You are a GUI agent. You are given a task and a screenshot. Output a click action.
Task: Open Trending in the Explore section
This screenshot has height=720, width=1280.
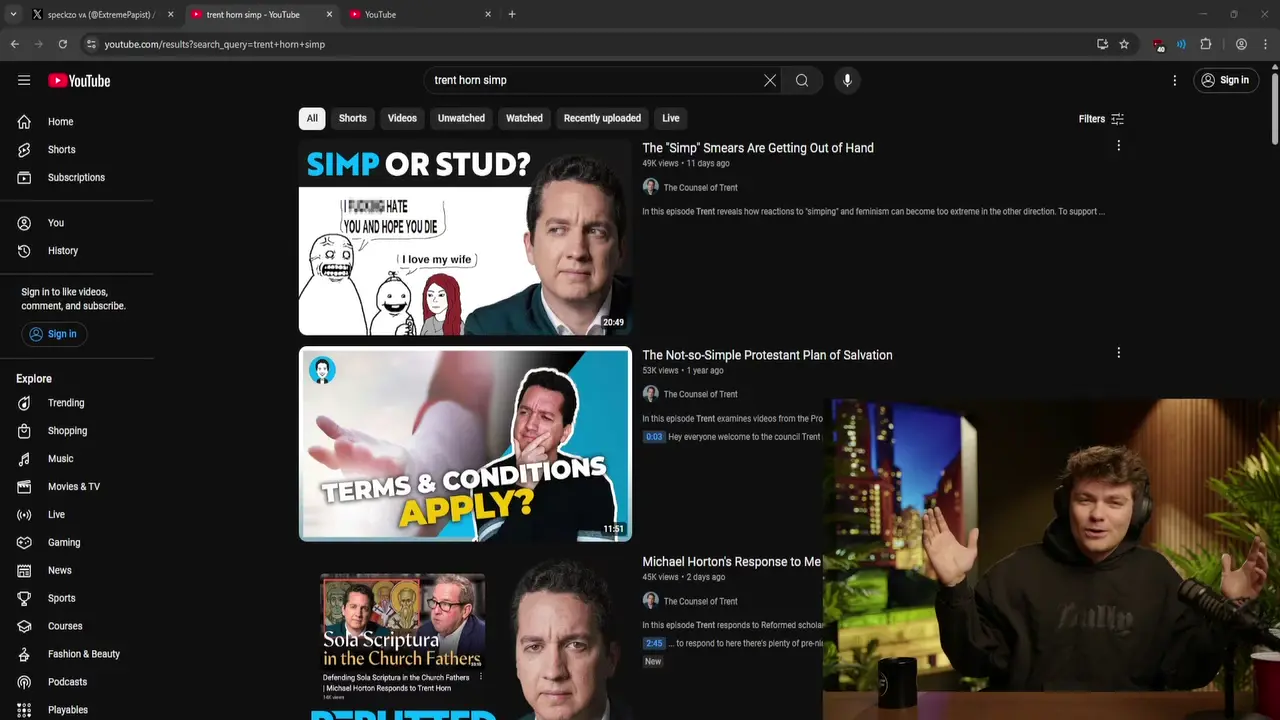(66, 403)
